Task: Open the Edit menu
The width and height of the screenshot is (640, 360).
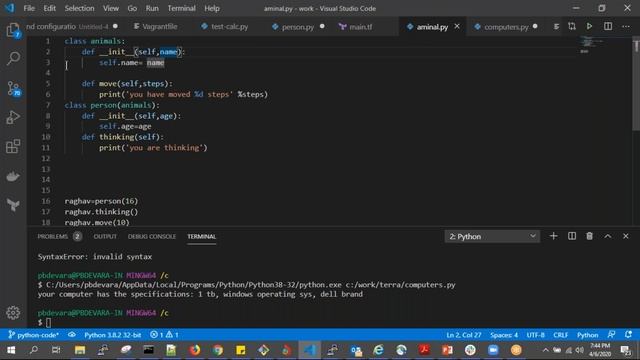Action: (49, 8)
